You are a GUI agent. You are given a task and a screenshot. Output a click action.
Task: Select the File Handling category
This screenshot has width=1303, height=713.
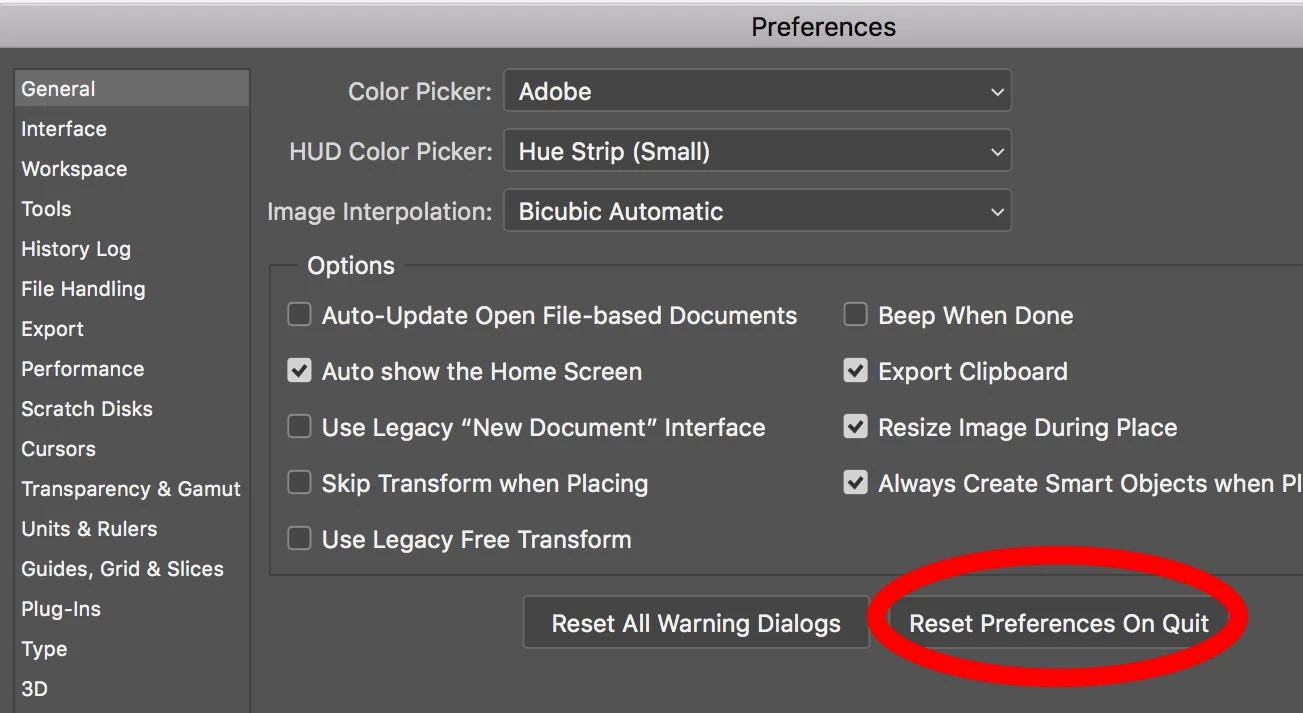[x=83, y=289]
